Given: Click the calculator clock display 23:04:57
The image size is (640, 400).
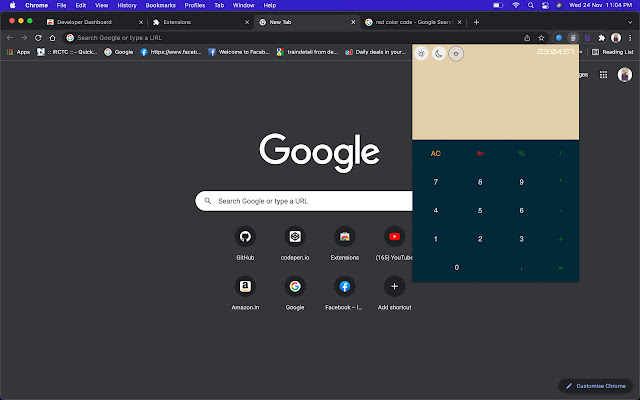Looking at the screenshot, I should point(556,51).
